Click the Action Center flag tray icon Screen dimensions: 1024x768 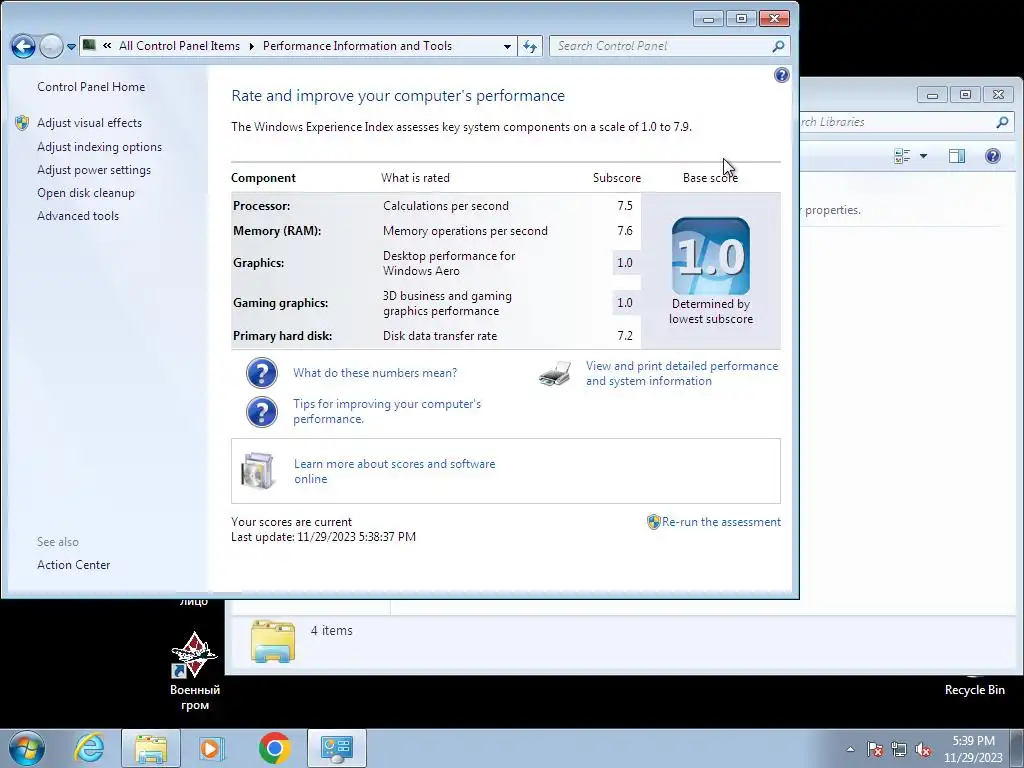[875, 749]
